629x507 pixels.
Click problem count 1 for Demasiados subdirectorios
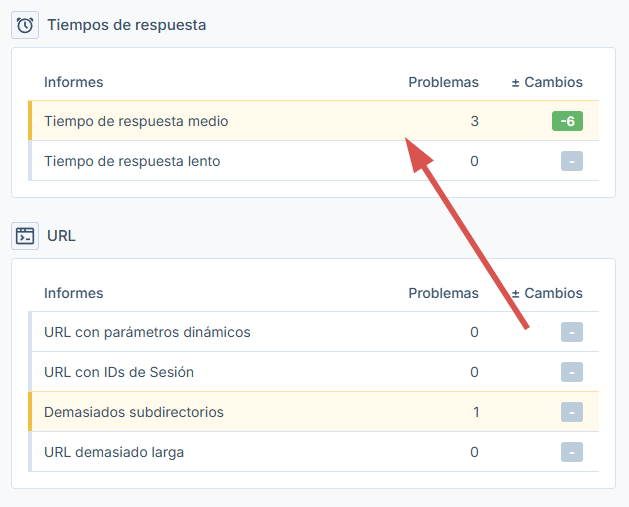tap(476, 412)
